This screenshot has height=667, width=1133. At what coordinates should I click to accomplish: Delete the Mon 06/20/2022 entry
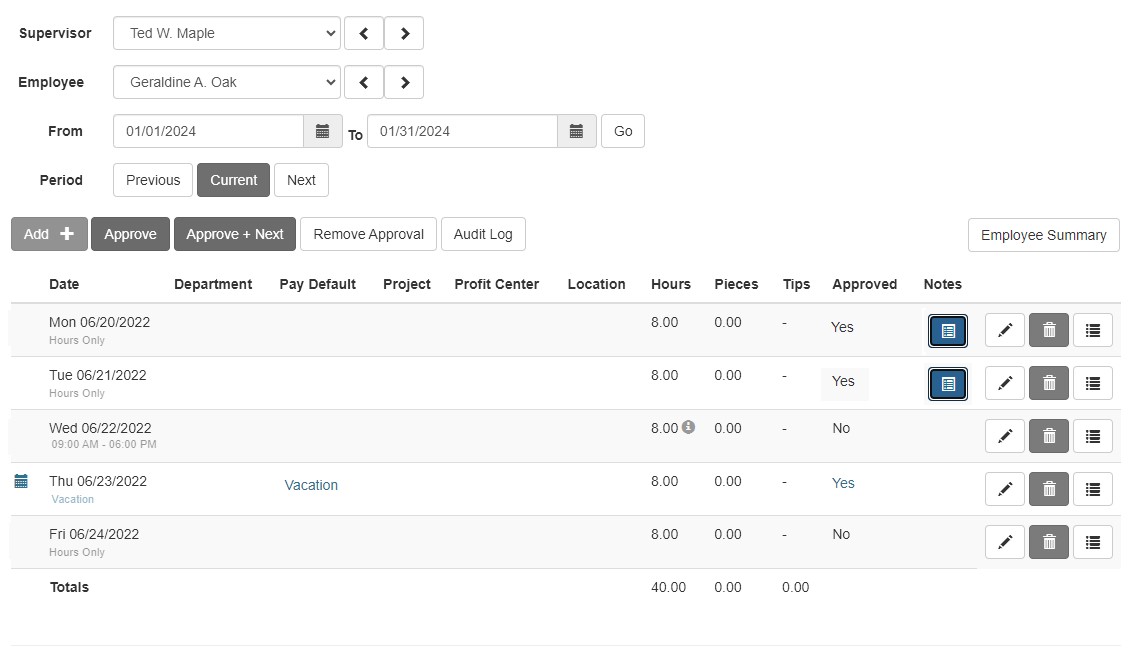pos(1049,330)
